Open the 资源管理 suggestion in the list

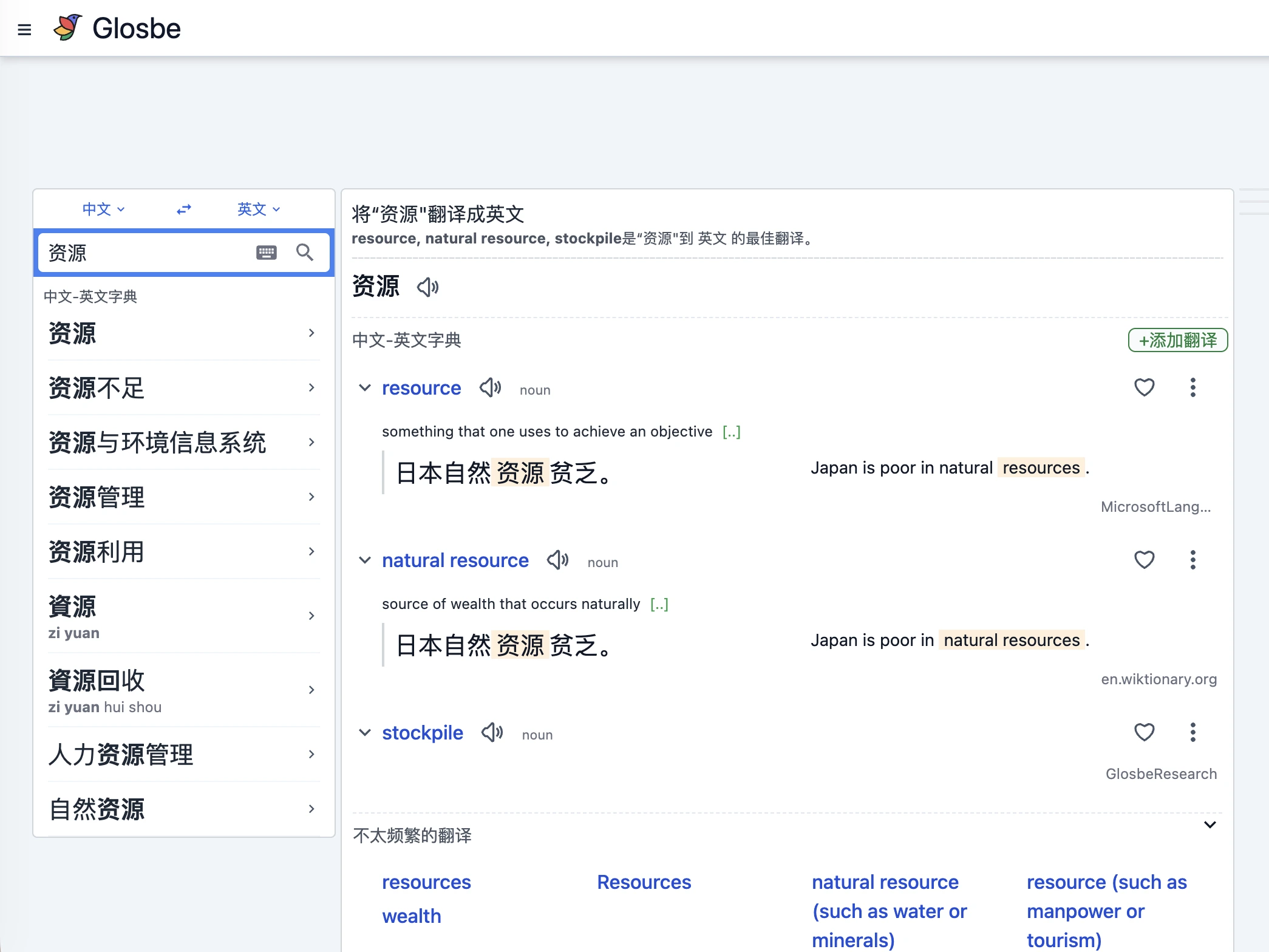coord(182,497)
